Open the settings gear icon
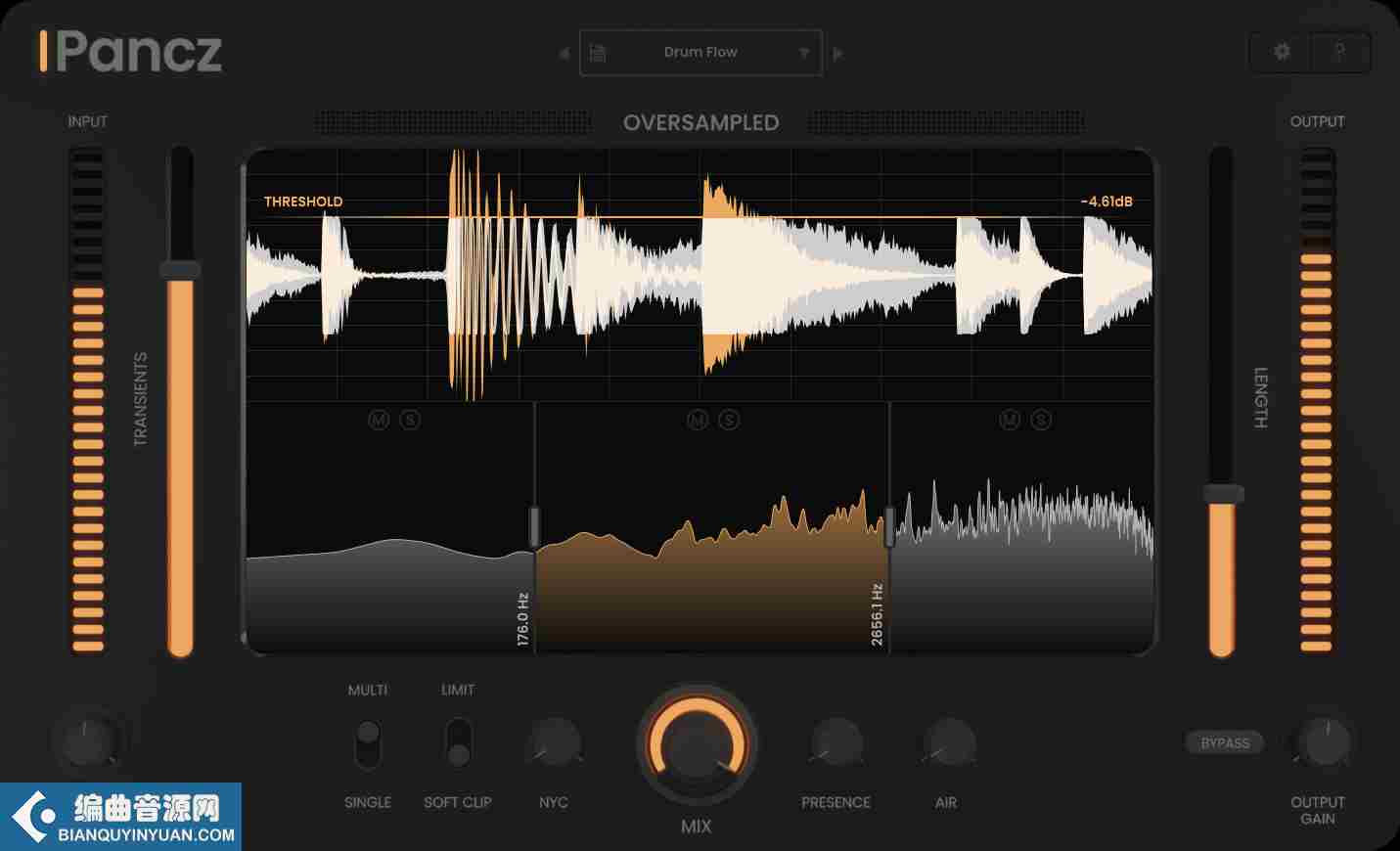 (1282, 52)
